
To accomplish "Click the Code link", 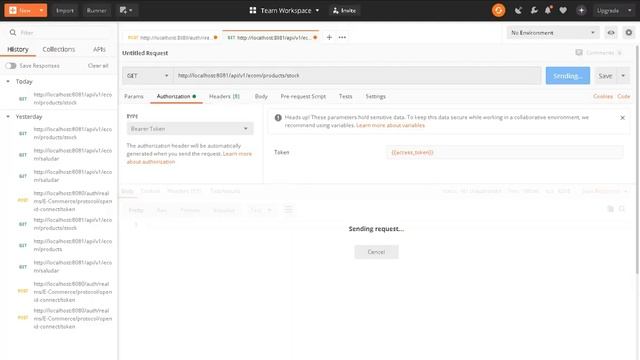I will (x=624, y=96).
